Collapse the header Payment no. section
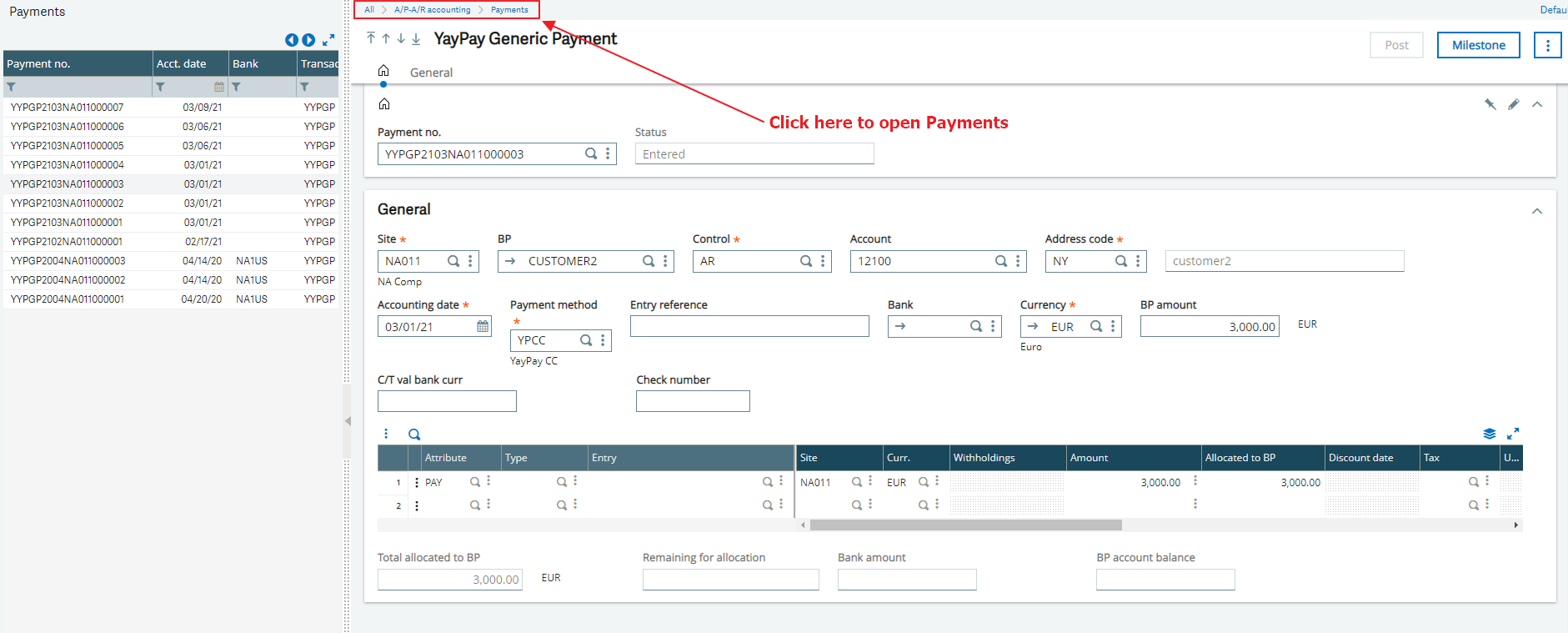 (1537, 104)
